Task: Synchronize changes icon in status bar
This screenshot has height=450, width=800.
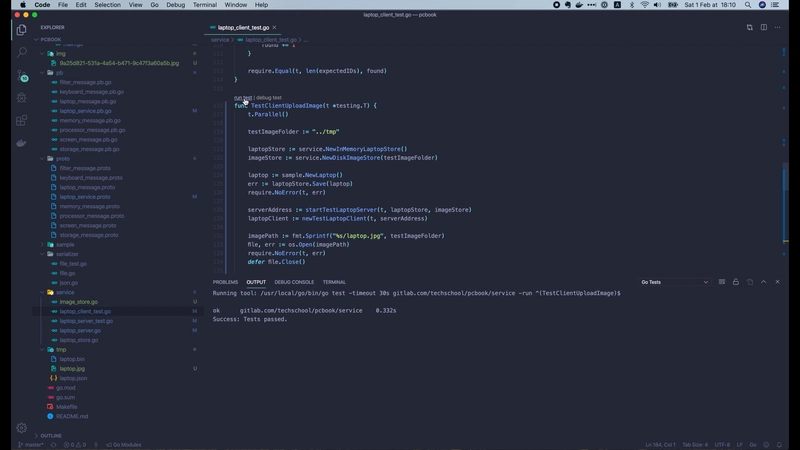Action: point(53,444)
